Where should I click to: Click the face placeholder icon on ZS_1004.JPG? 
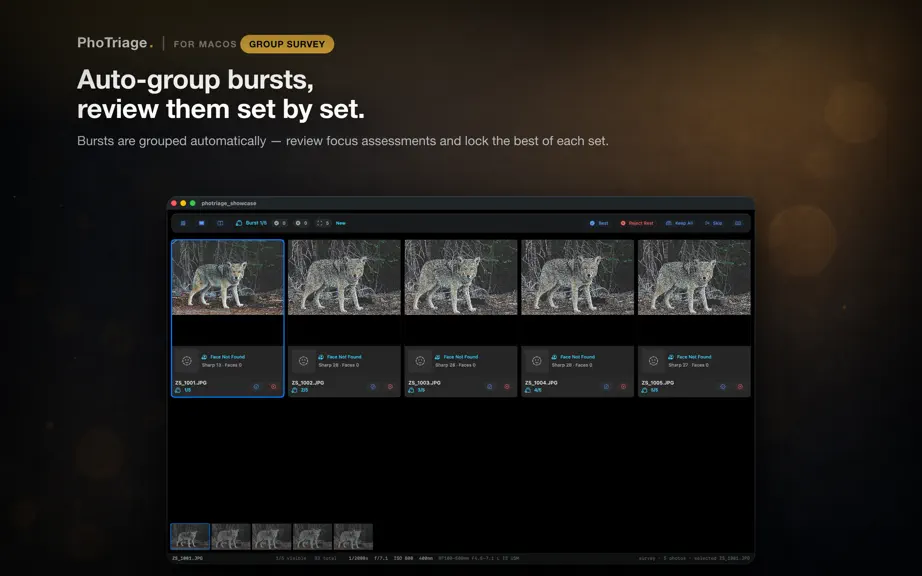click(536, 361)
